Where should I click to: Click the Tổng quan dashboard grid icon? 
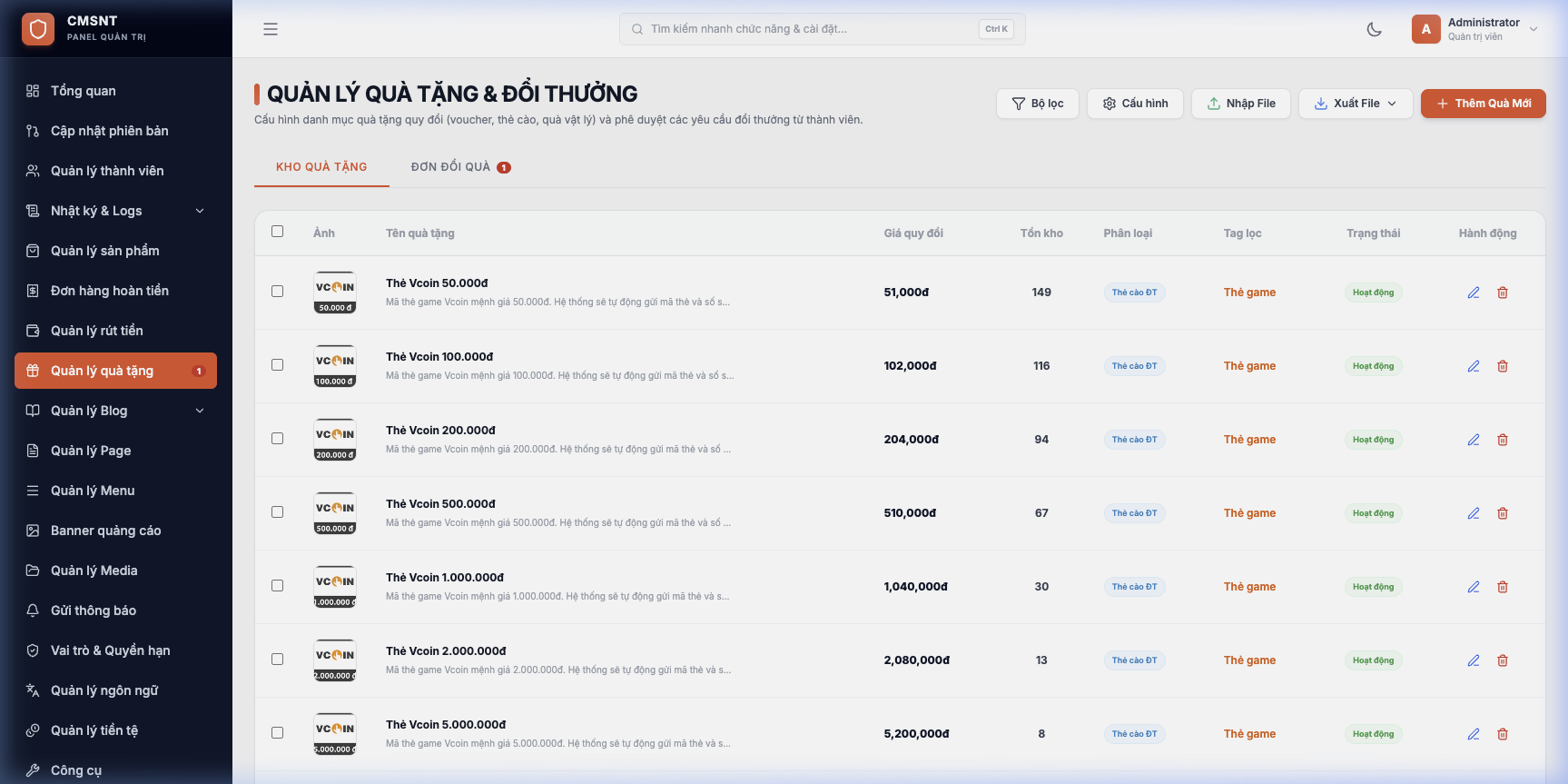pyautogui.click(x=33, y=91)
